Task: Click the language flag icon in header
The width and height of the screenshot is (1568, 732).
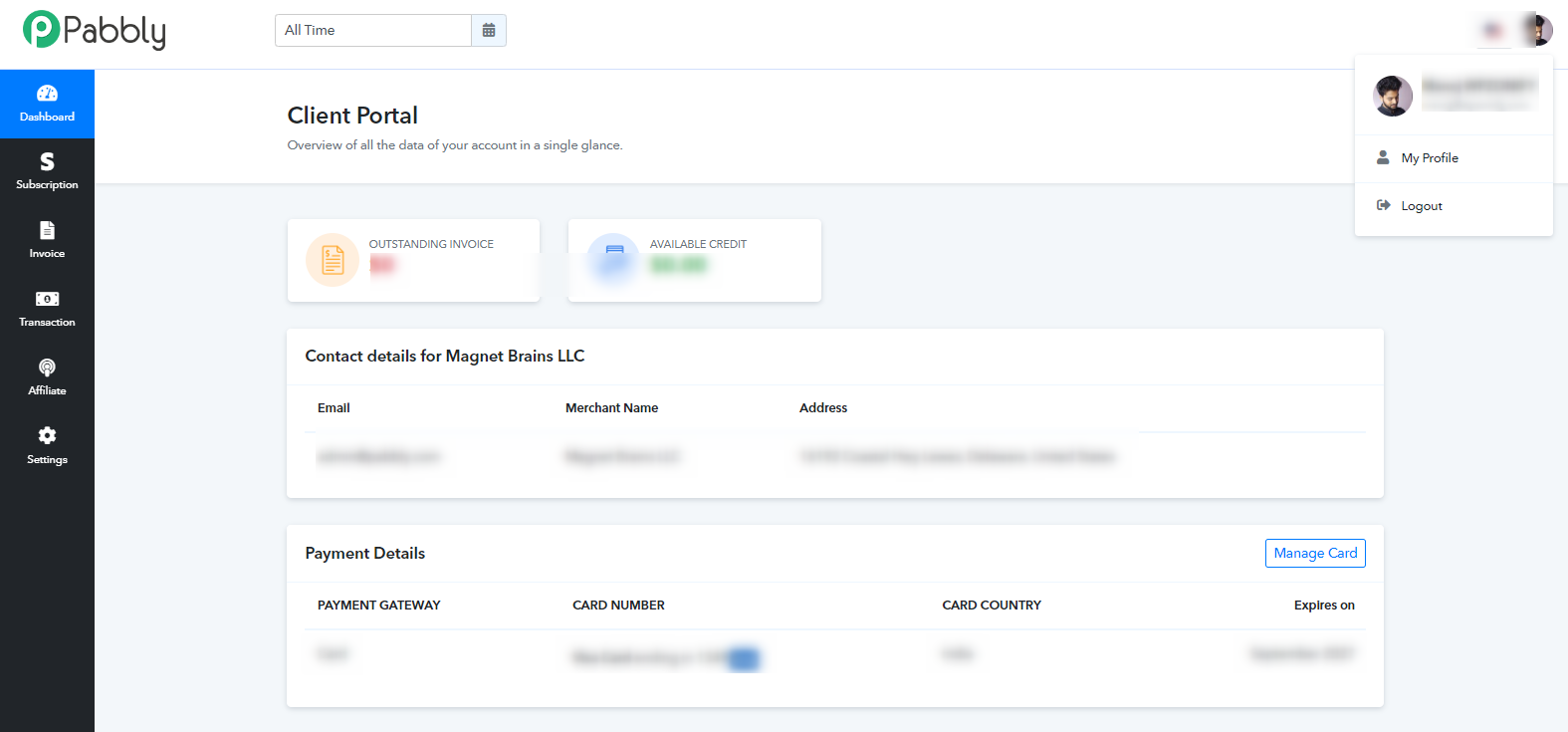Action: click(1493, 30)
